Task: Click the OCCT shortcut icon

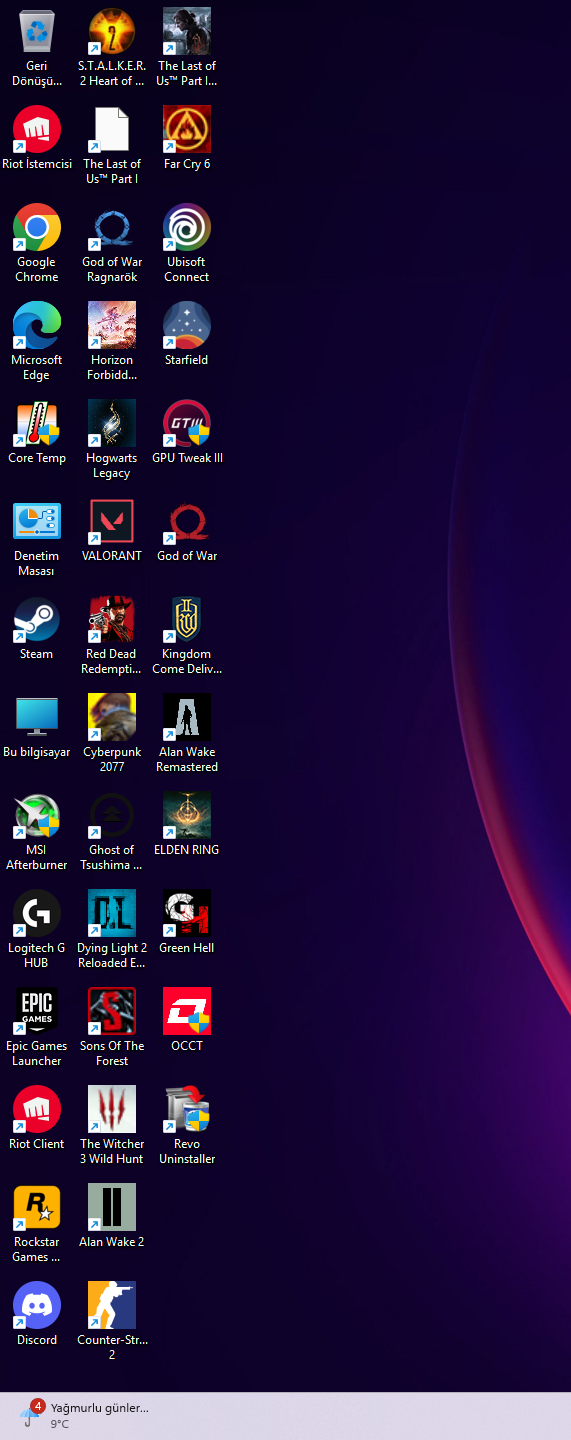Action: 187,1013
